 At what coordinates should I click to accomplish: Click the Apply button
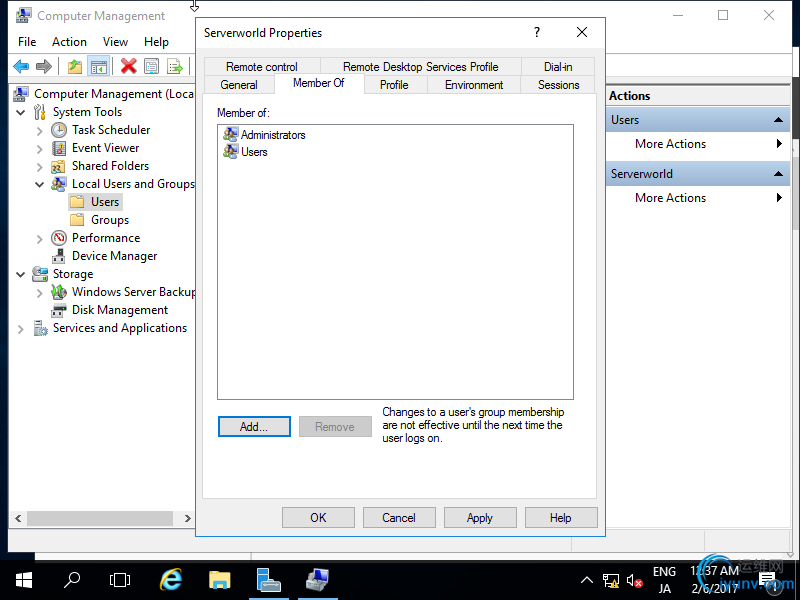click(480, 518)
